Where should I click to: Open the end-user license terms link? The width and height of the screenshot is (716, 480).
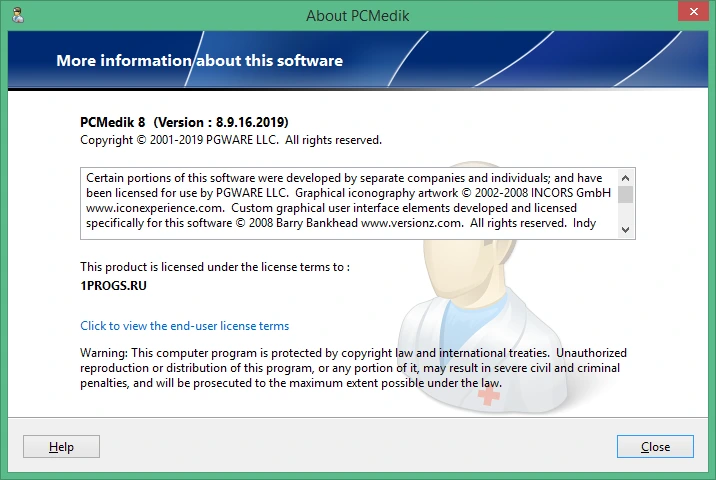tap(184, 326)
